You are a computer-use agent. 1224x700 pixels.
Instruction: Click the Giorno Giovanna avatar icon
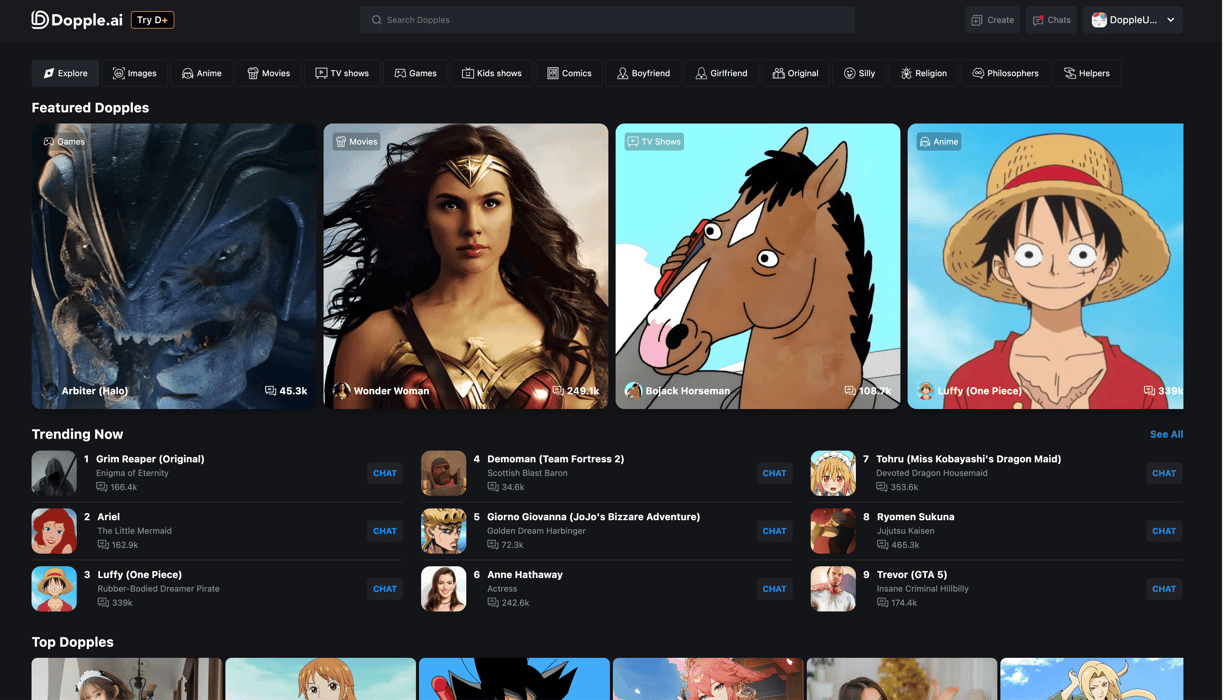[x=444, y=531]
